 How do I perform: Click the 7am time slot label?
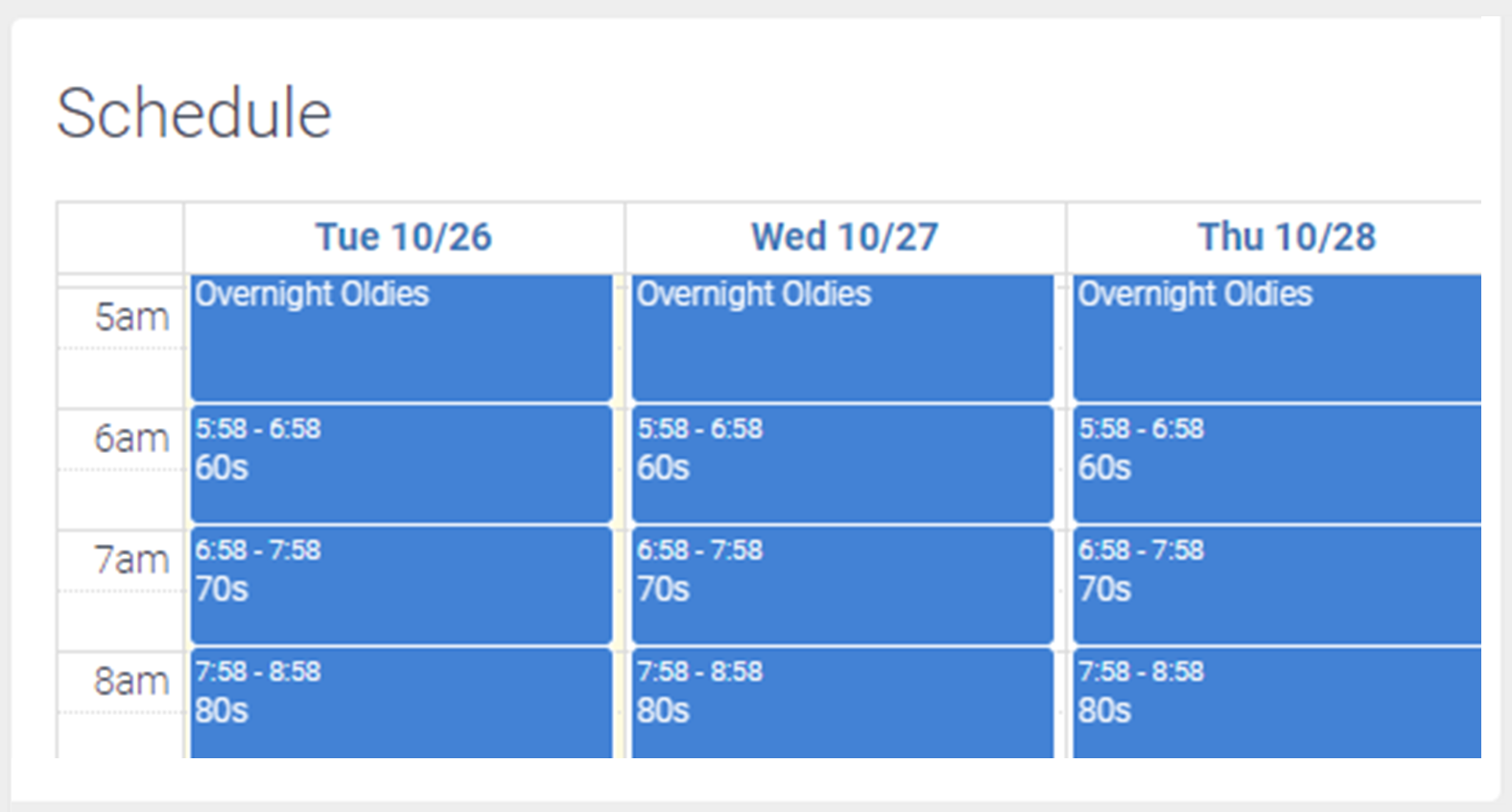click(131, 560)
